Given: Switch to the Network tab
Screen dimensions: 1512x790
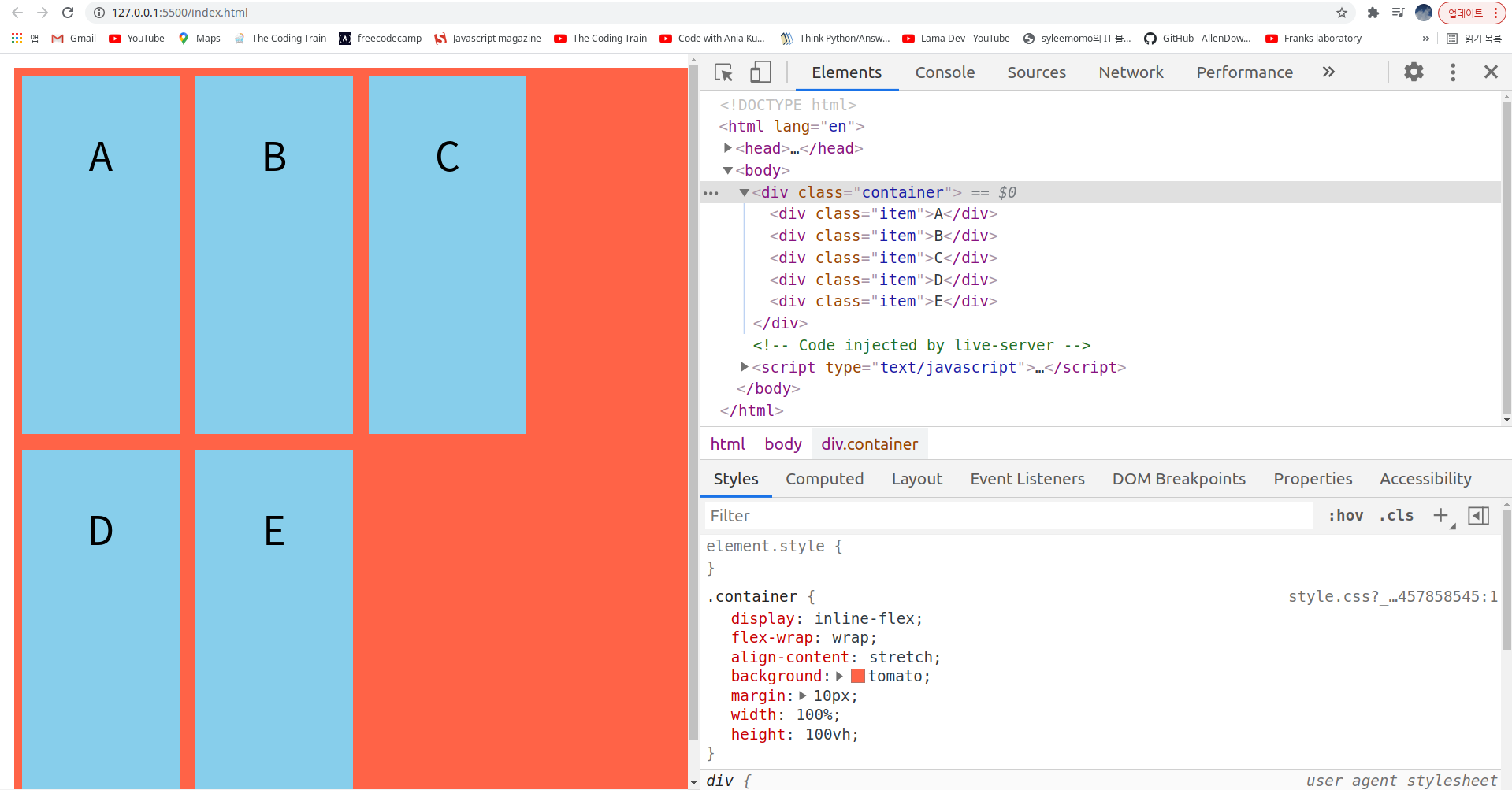Looking at the screenshot, I should 1131,72.
